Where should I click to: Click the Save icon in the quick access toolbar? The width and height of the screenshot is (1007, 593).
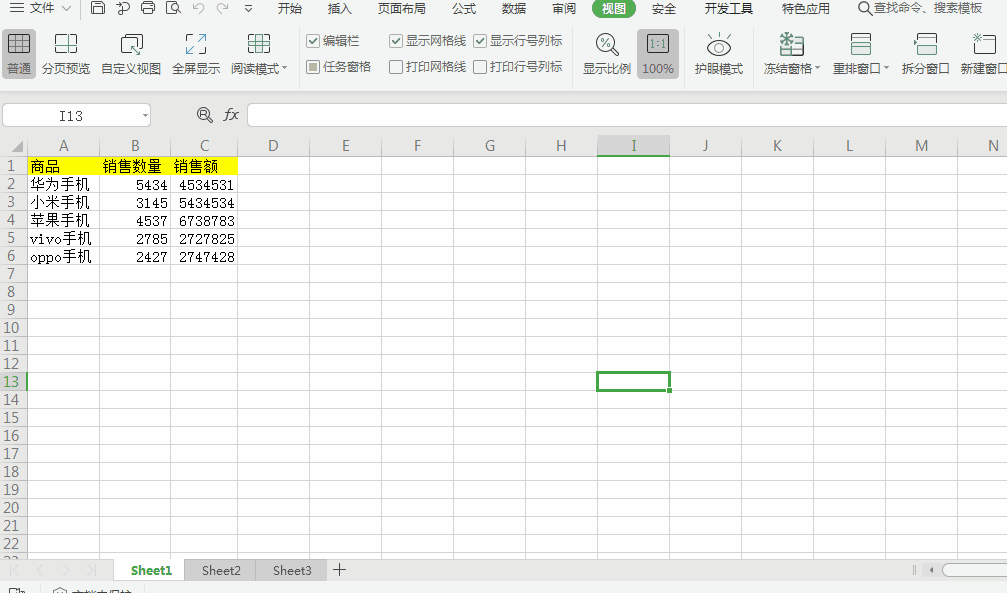[98, 8]
